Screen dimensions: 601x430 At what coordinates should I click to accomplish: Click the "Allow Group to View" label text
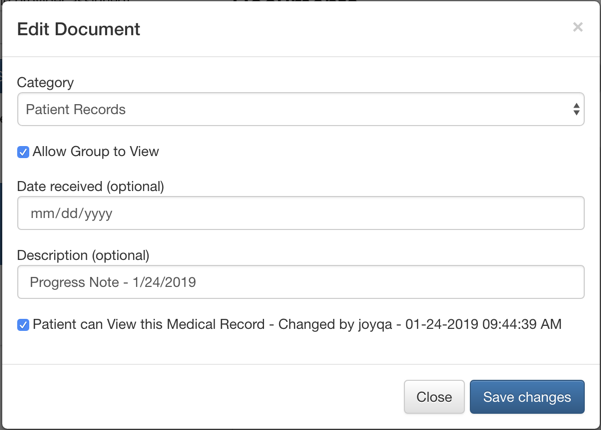click(x=96, y=152)
